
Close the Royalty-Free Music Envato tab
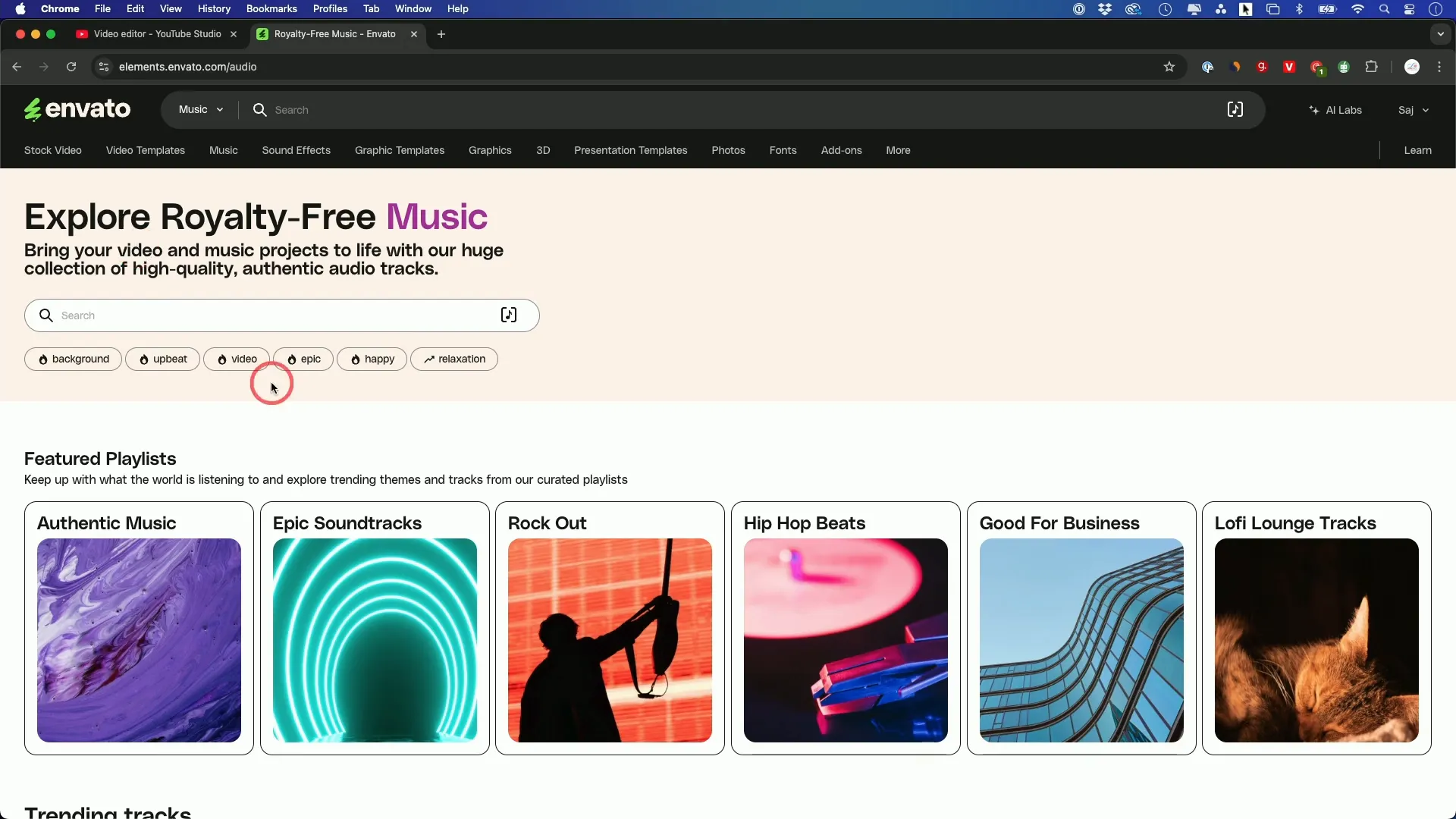[x=414, y=34]
